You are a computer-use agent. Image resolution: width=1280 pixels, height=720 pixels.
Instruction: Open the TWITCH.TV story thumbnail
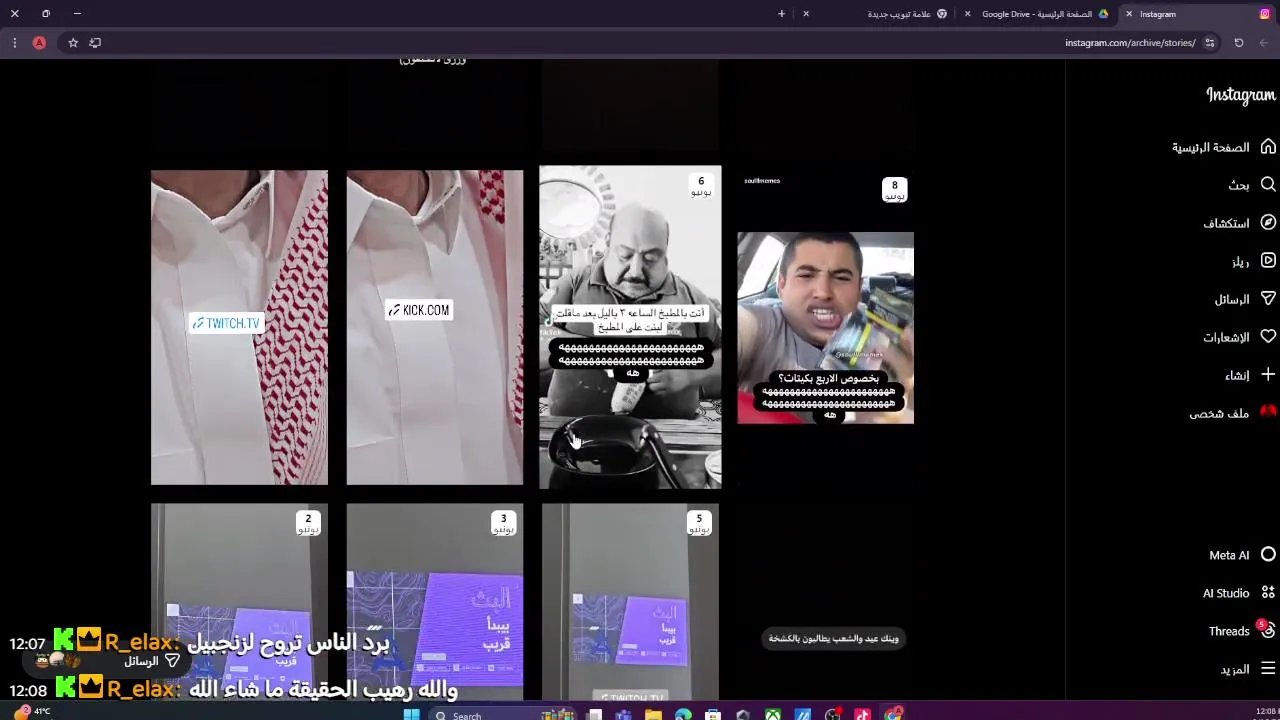point(239,327)
